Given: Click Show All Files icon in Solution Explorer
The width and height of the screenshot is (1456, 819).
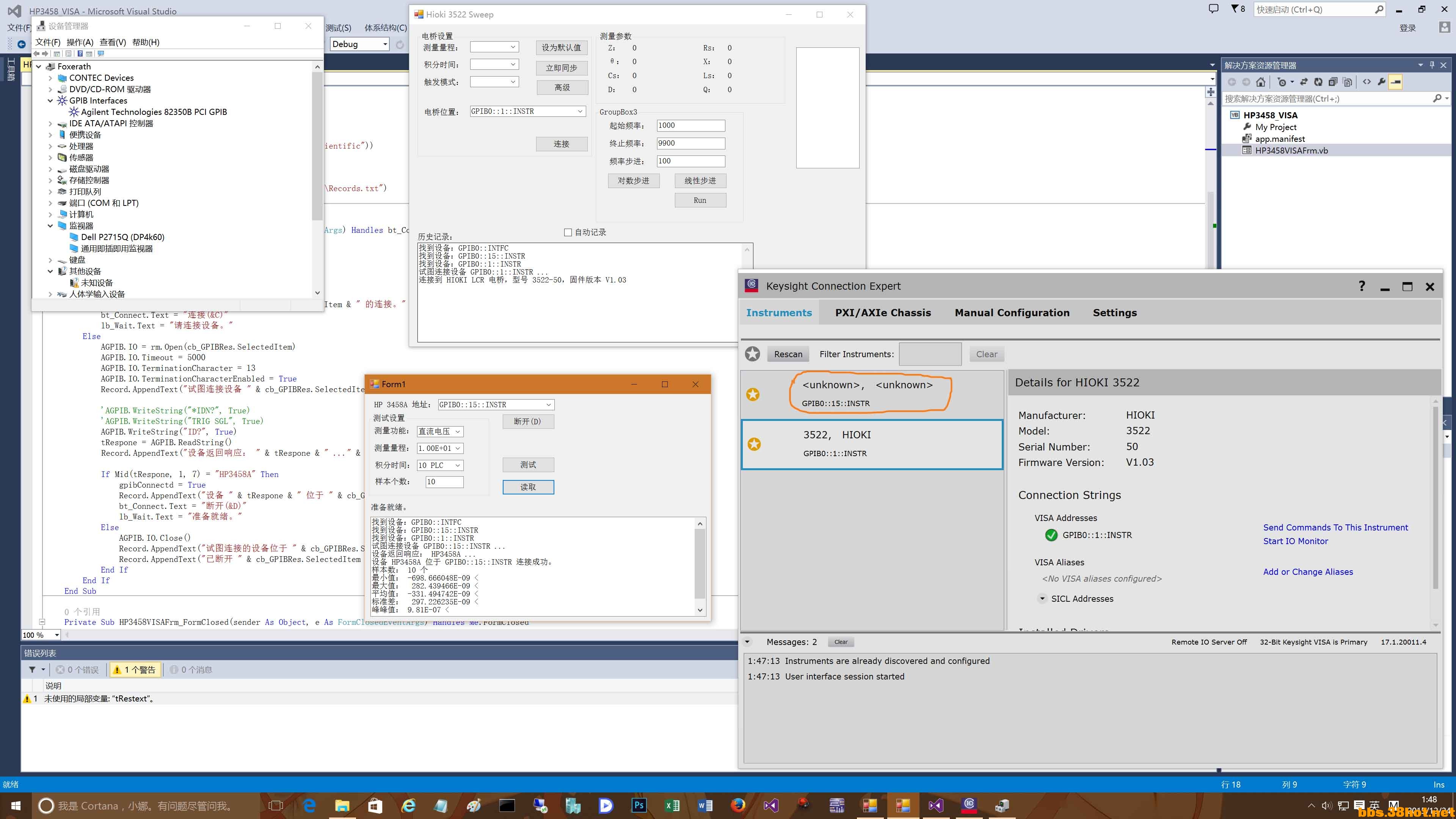Looking at the screenshot, I should coord(1348,82).
